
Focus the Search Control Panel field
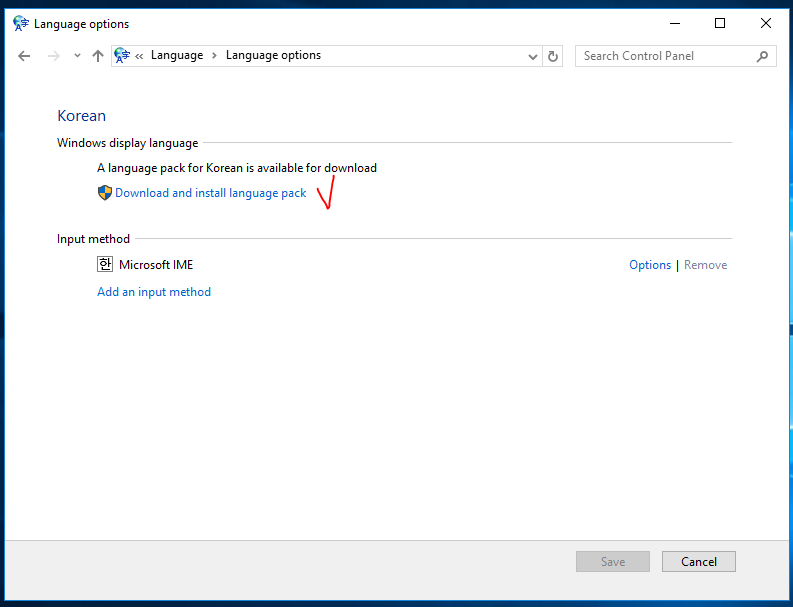pyautogui.click(x=676, y=56)
